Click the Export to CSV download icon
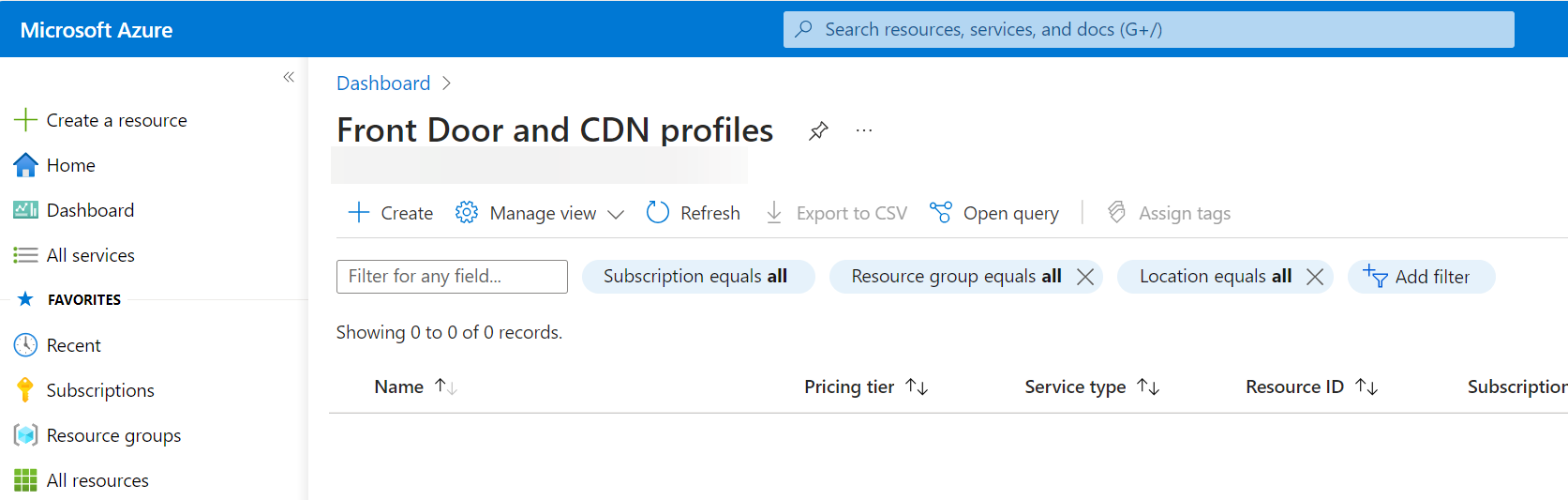1568x500 pixels. [x=774, y=213]
